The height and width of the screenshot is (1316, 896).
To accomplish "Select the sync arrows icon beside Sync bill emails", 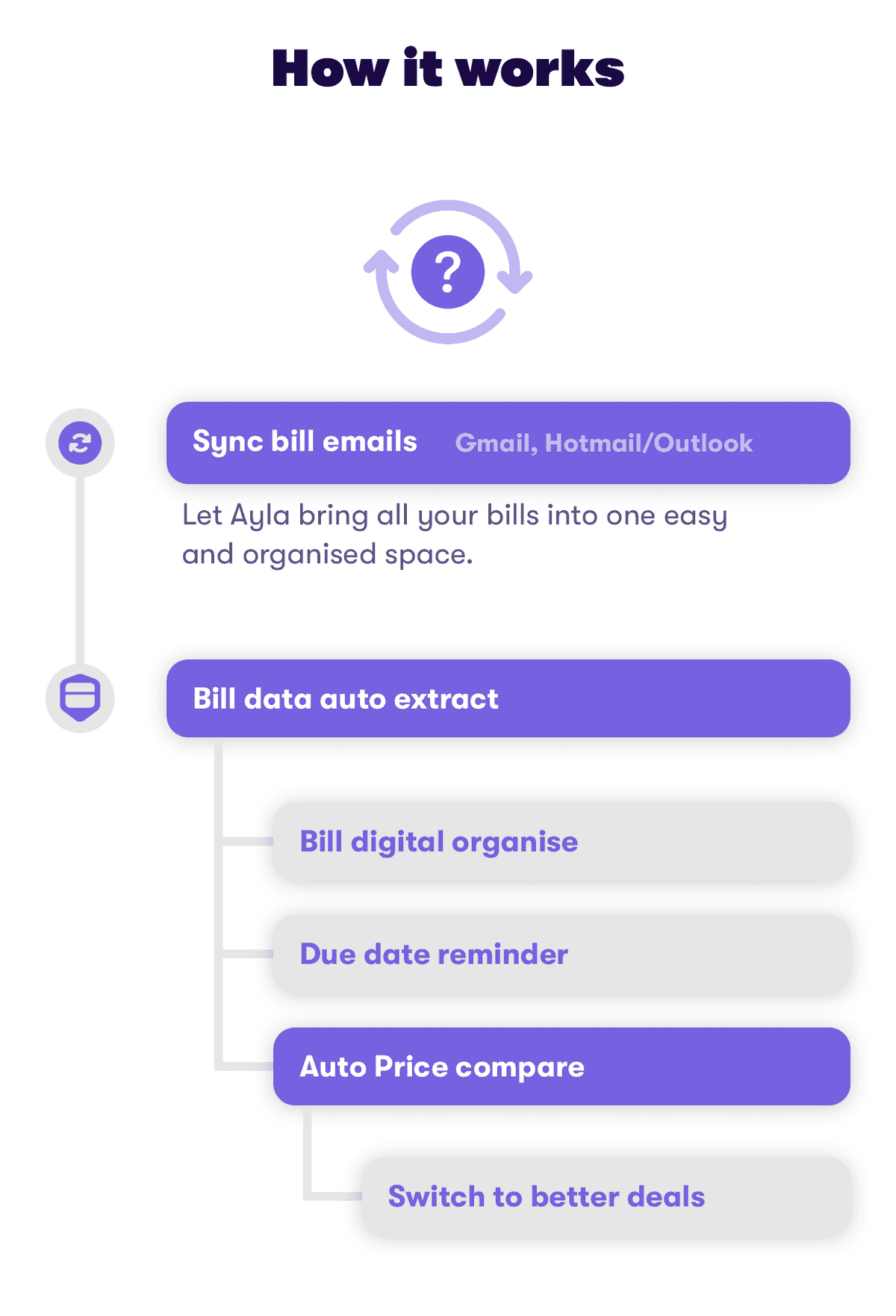I will [x=80, y=443].
